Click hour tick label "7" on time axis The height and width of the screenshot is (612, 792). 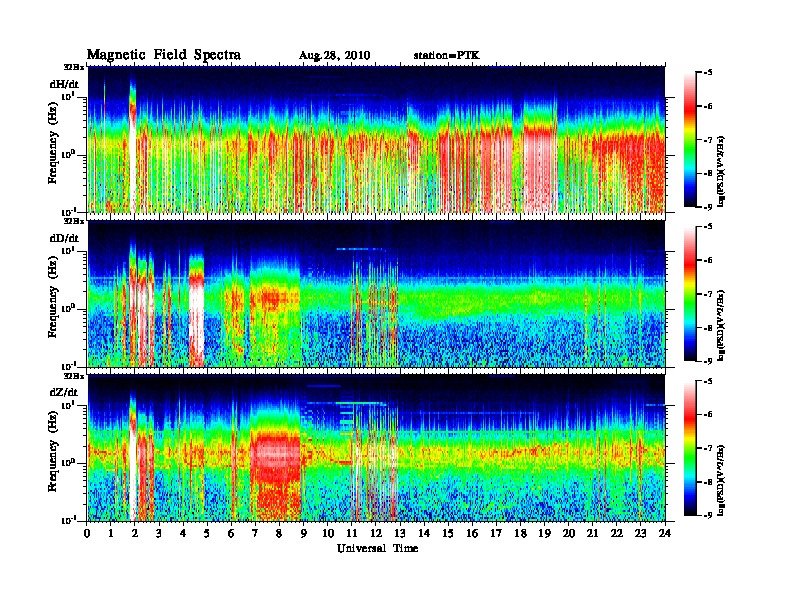tap(255, 533)
